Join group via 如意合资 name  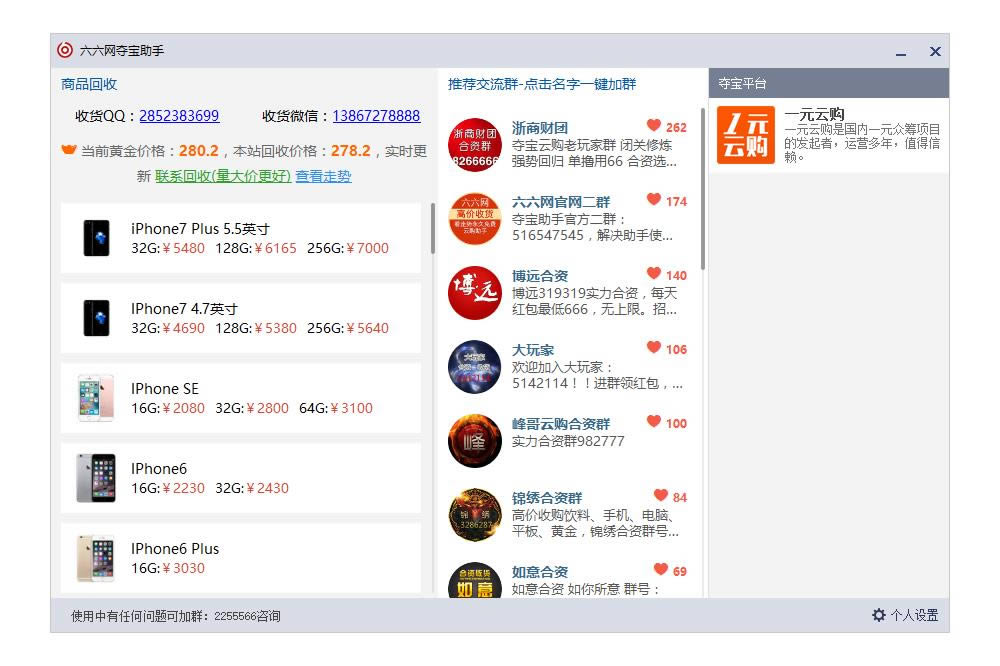point(540,572)
